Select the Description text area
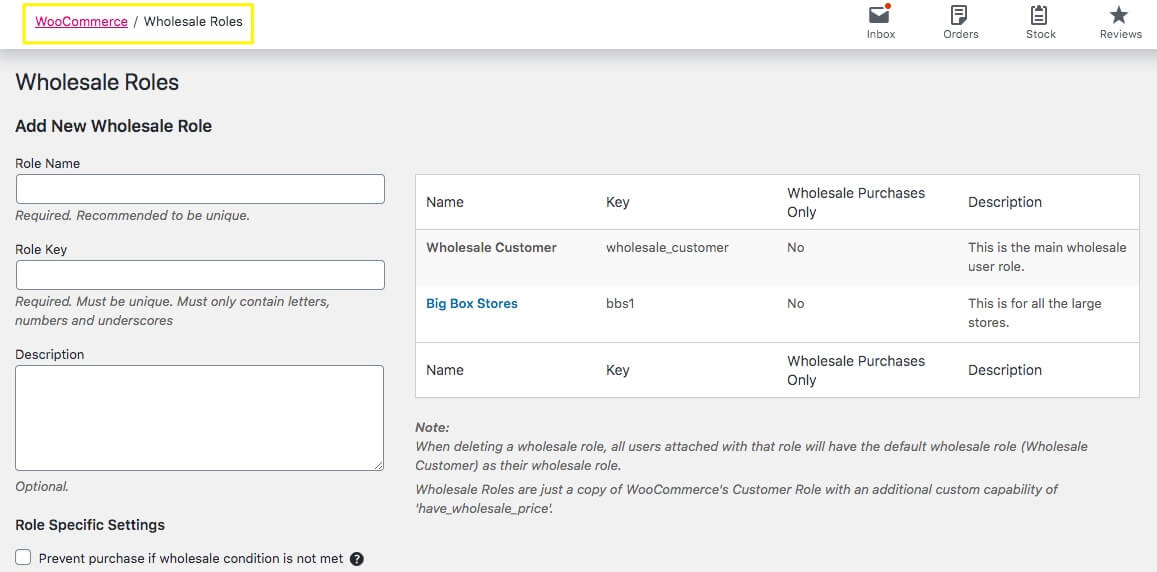The width and height of the screenshot is (1157, 572). tap(200, 417)
